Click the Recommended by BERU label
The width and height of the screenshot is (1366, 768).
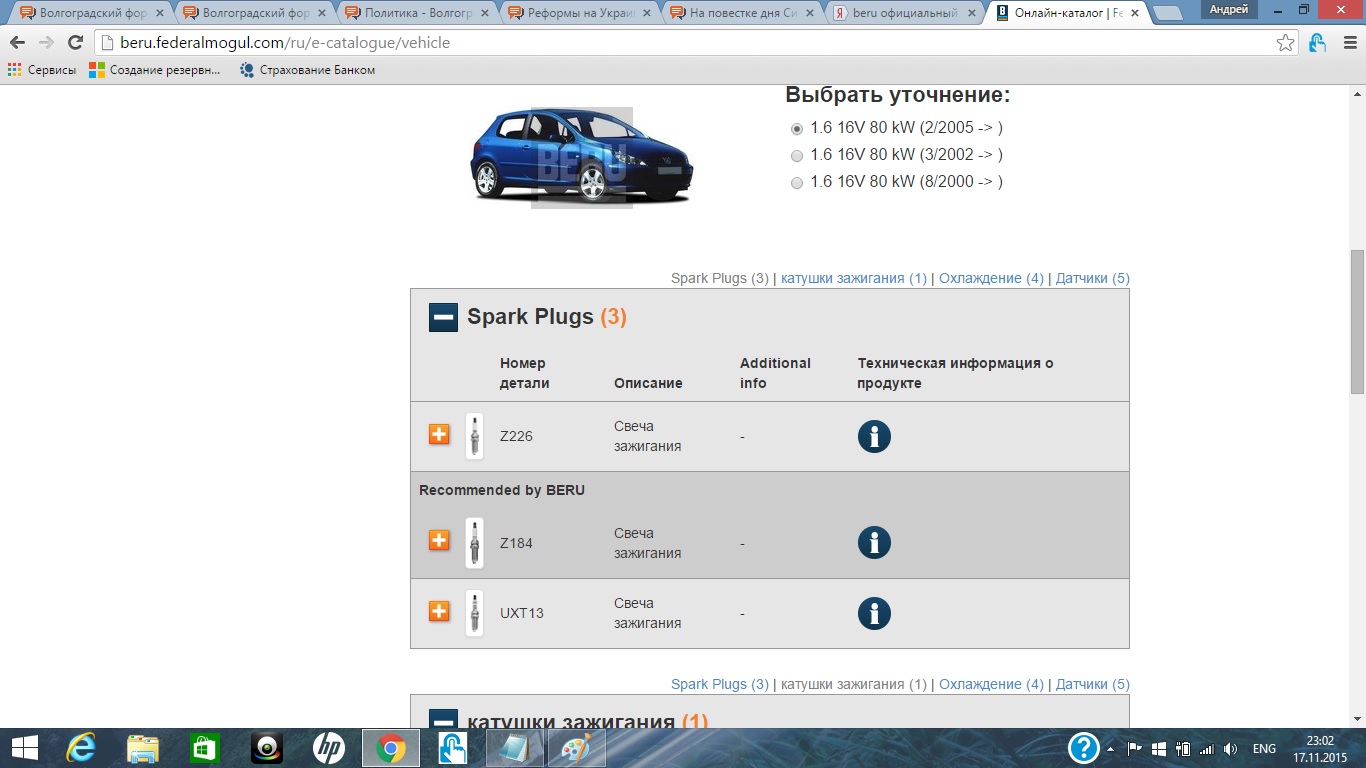502,490
